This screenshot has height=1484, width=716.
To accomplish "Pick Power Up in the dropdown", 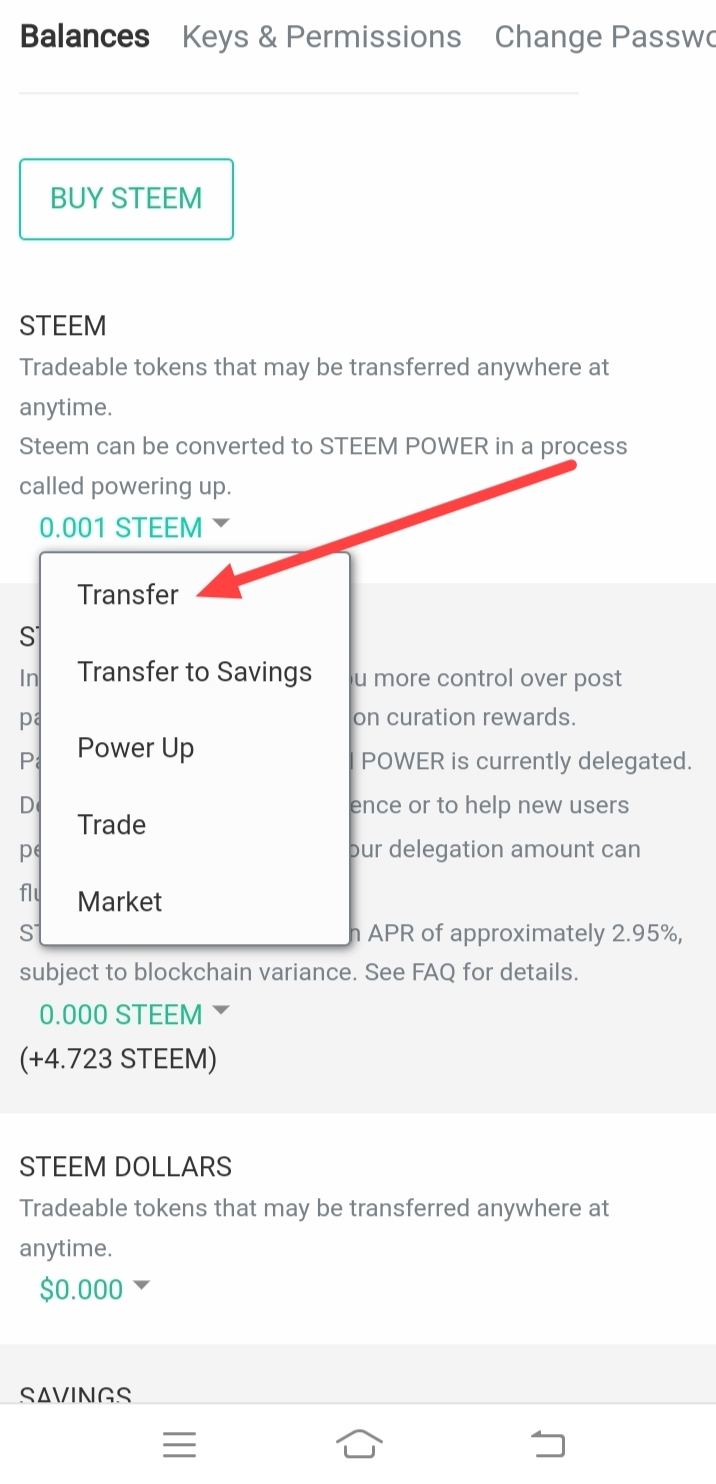I will pyautogui.click(x=136, y=748).
